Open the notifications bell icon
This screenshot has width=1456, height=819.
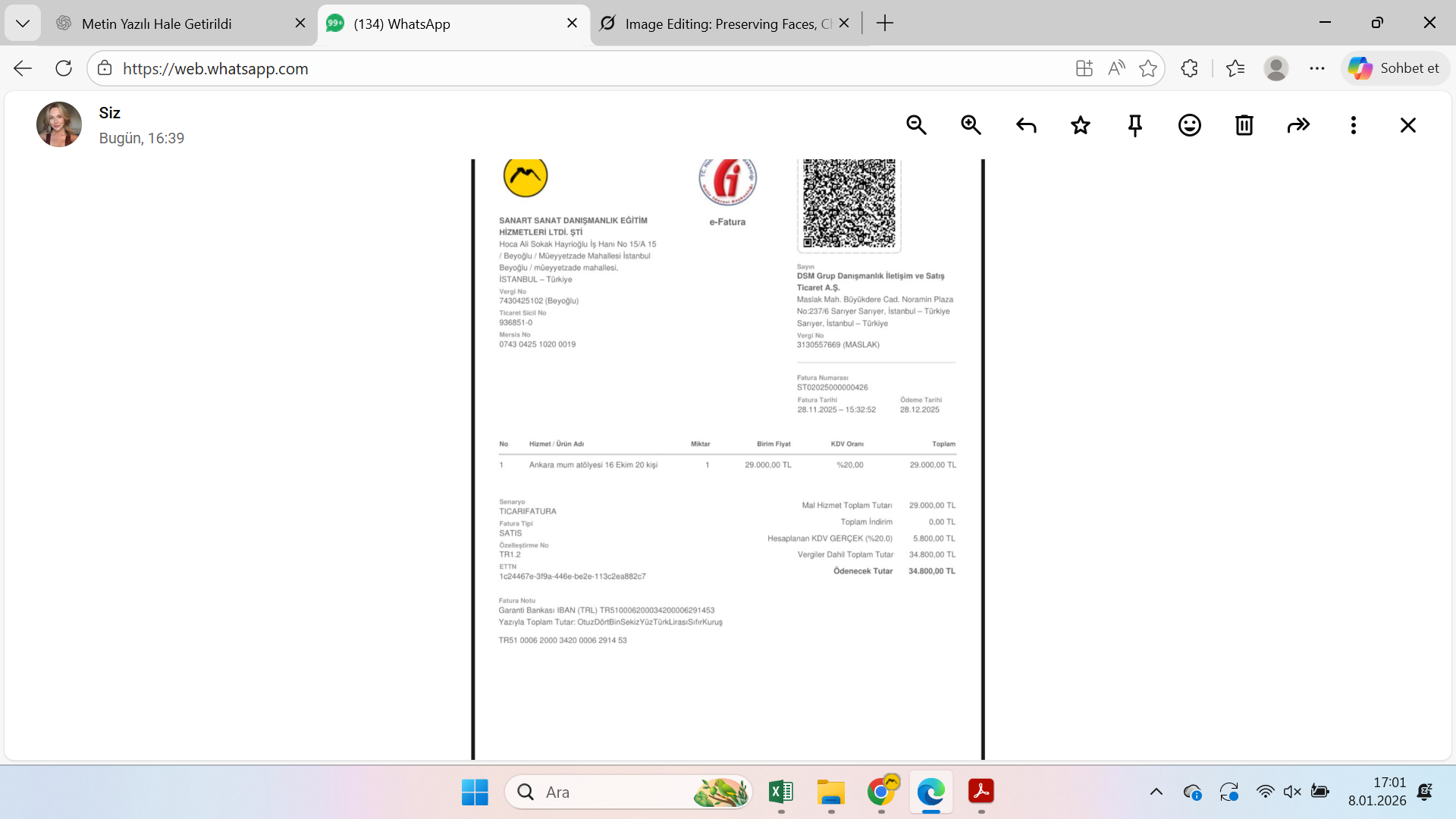1425,792
